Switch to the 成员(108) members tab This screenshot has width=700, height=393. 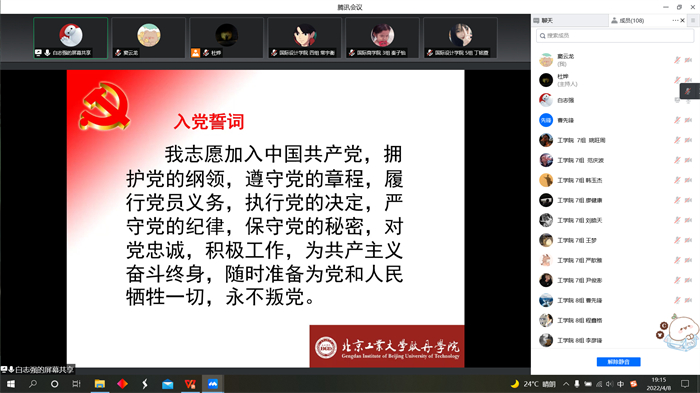coord(628,21)
